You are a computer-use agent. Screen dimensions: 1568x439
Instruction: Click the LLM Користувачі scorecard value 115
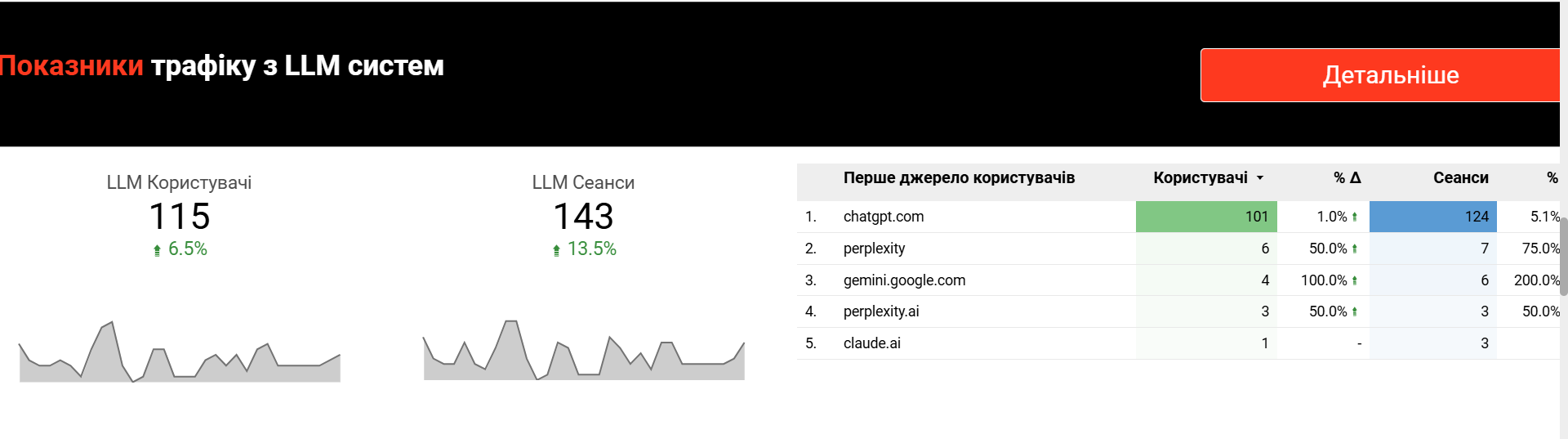click(x=180, y=217)
